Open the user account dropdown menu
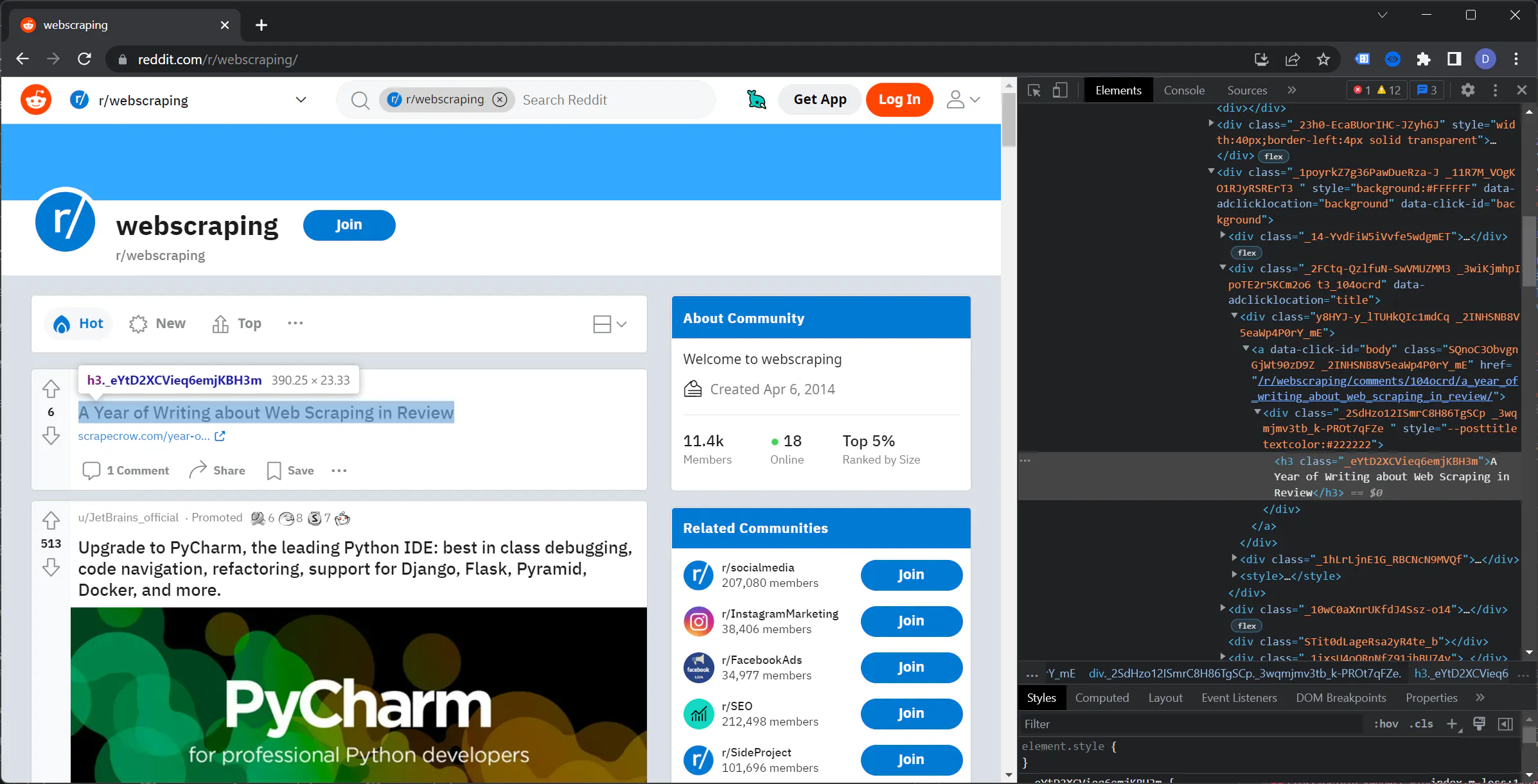 [x=962, y=100]
